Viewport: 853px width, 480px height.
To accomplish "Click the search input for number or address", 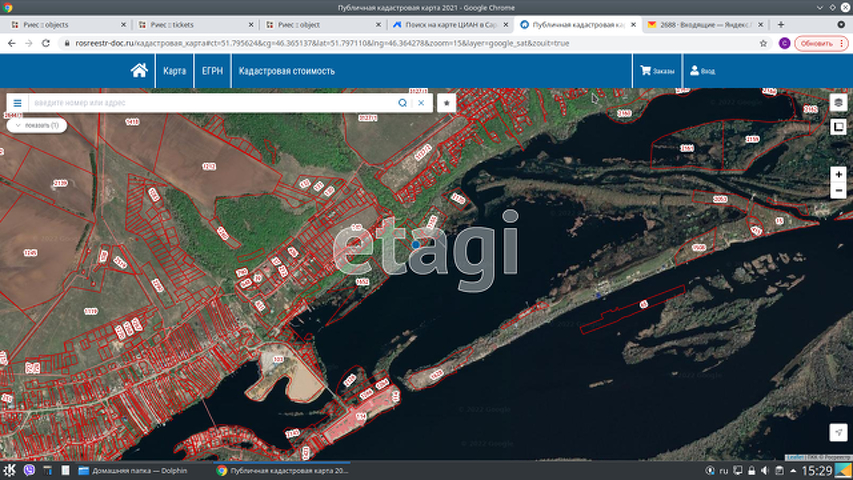I will (x=210, y=102).
